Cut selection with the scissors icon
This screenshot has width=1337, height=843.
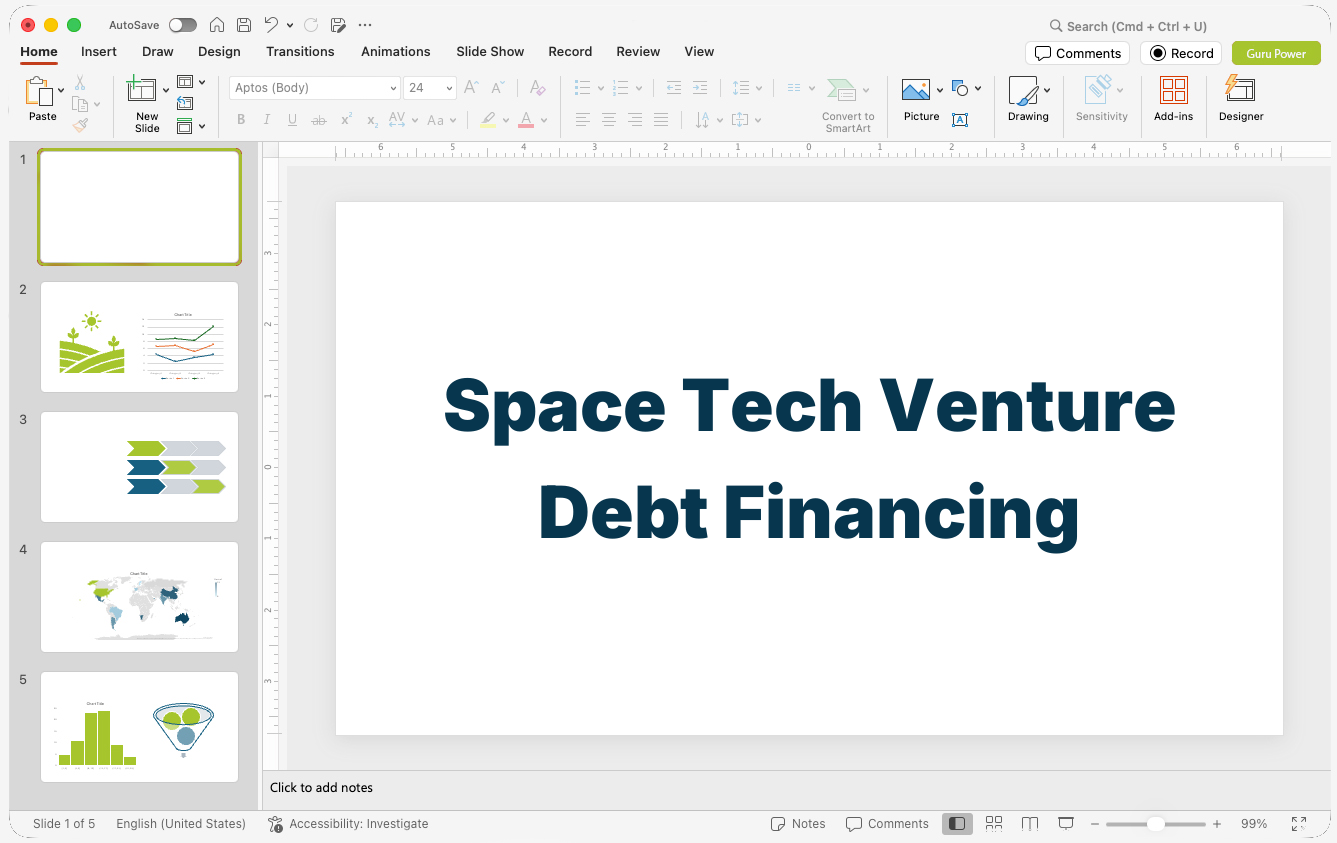click(x=80, y=83)
